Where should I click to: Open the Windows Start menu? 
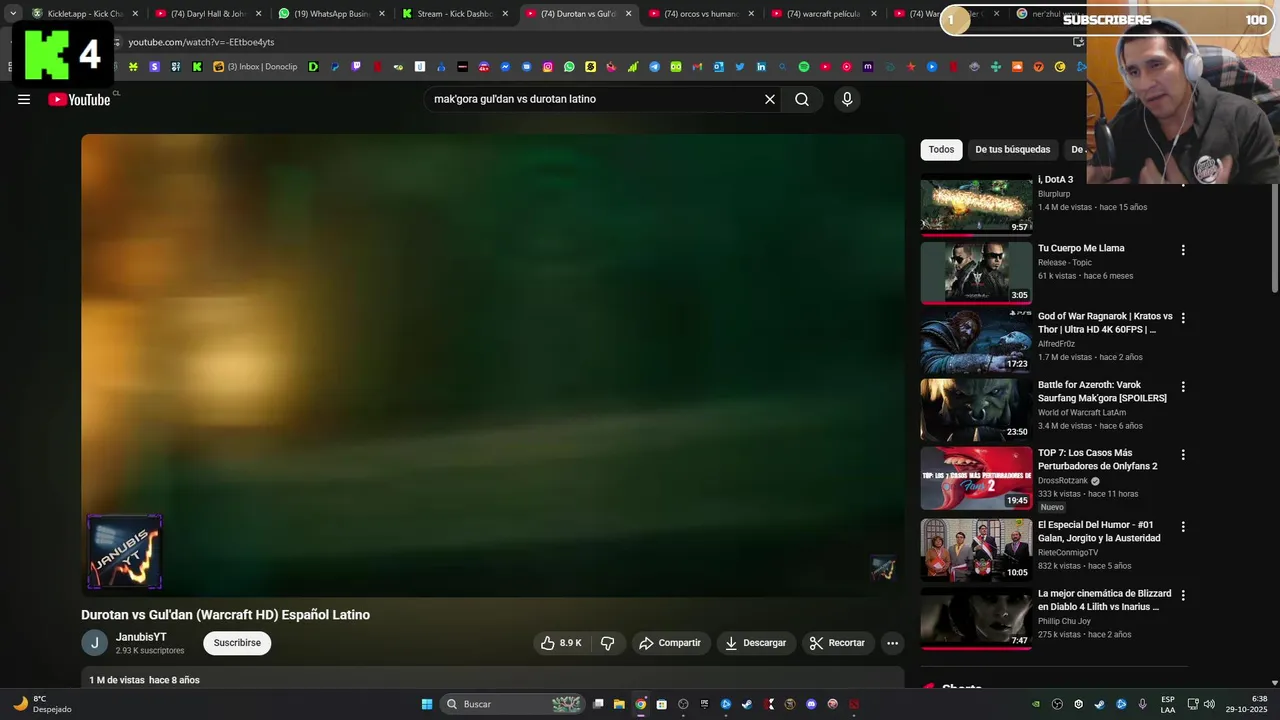[x=427, y=704]
